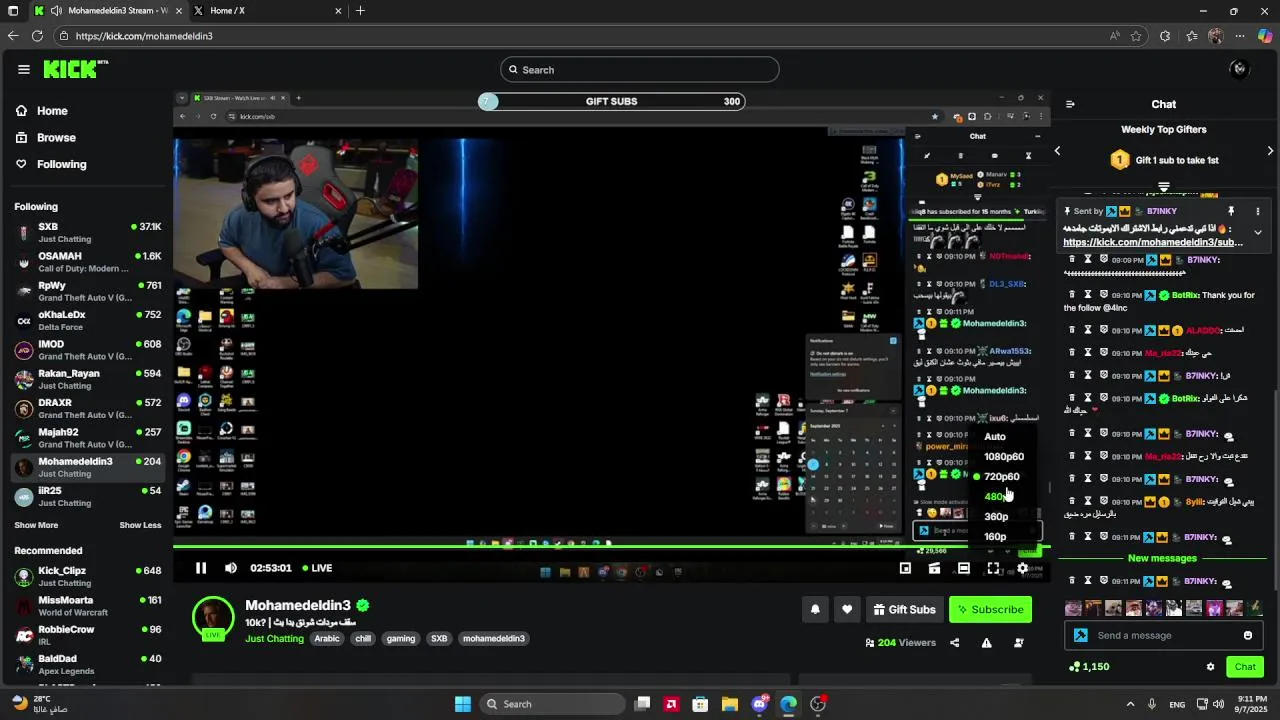This screenshot has height=720, width=1280.
Task: Collapse the chat panel with the arrow icon
Action: pyautogui.click(x=1070, y=104)
